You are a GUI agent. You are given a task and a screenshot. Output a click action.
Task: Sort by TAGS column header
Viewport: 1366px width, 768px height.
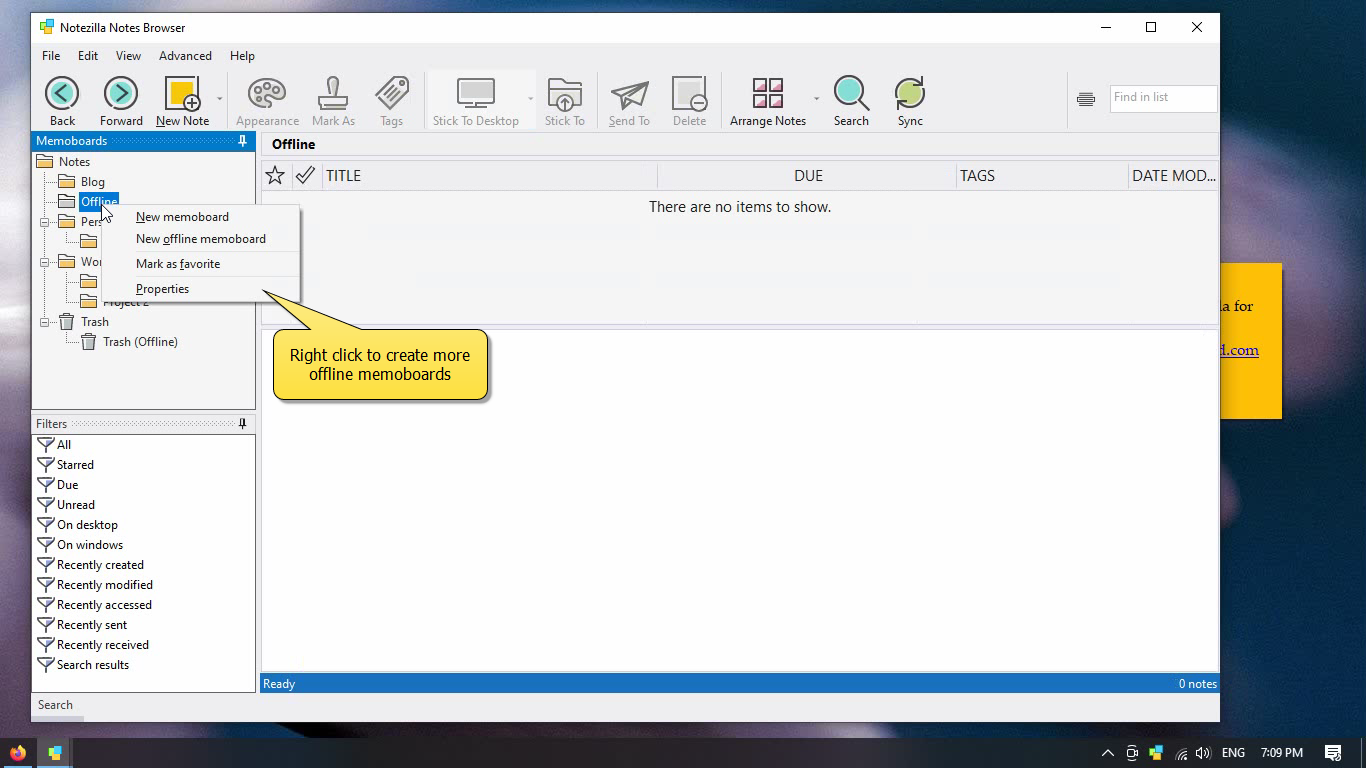coord(1042,175)
